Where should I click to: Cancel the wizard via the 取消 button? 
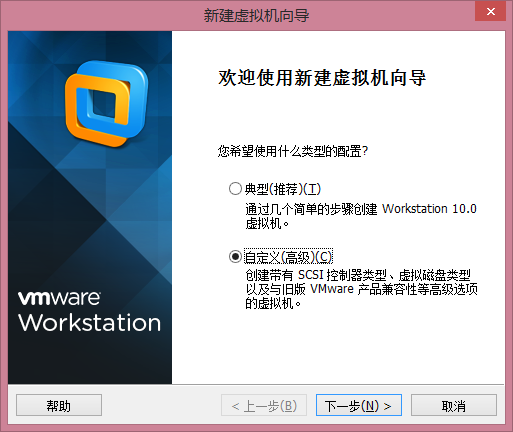pos(454,405)
